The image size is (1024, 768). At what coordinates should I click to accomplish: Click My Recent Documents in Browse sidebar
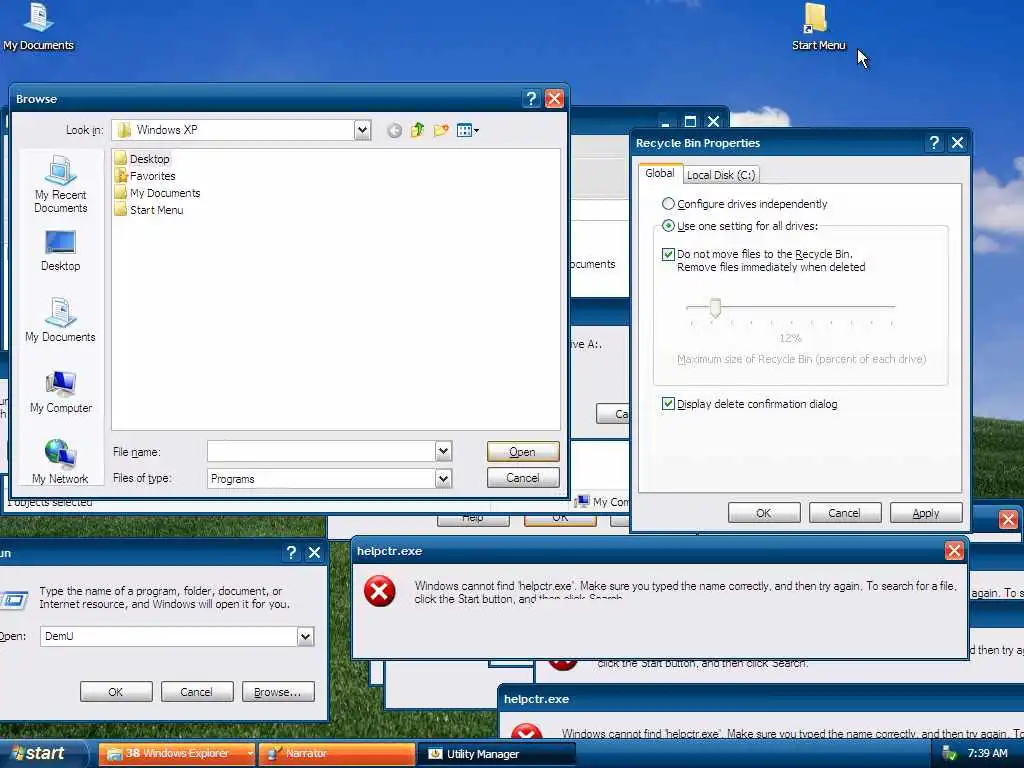point(60,184)
